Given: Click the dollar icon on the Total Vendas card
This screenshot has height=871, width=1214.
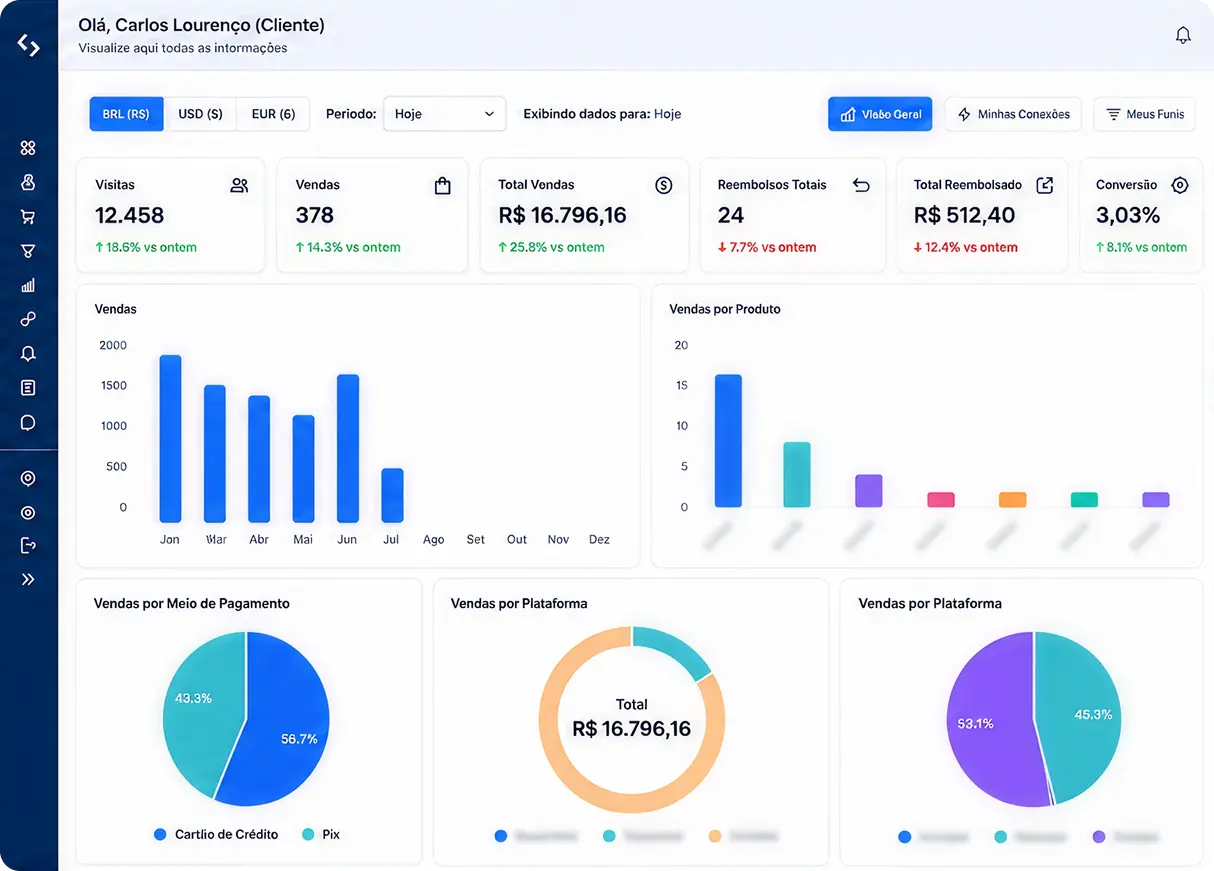Looking at the screenshot, I should click(x=663, y=185).
